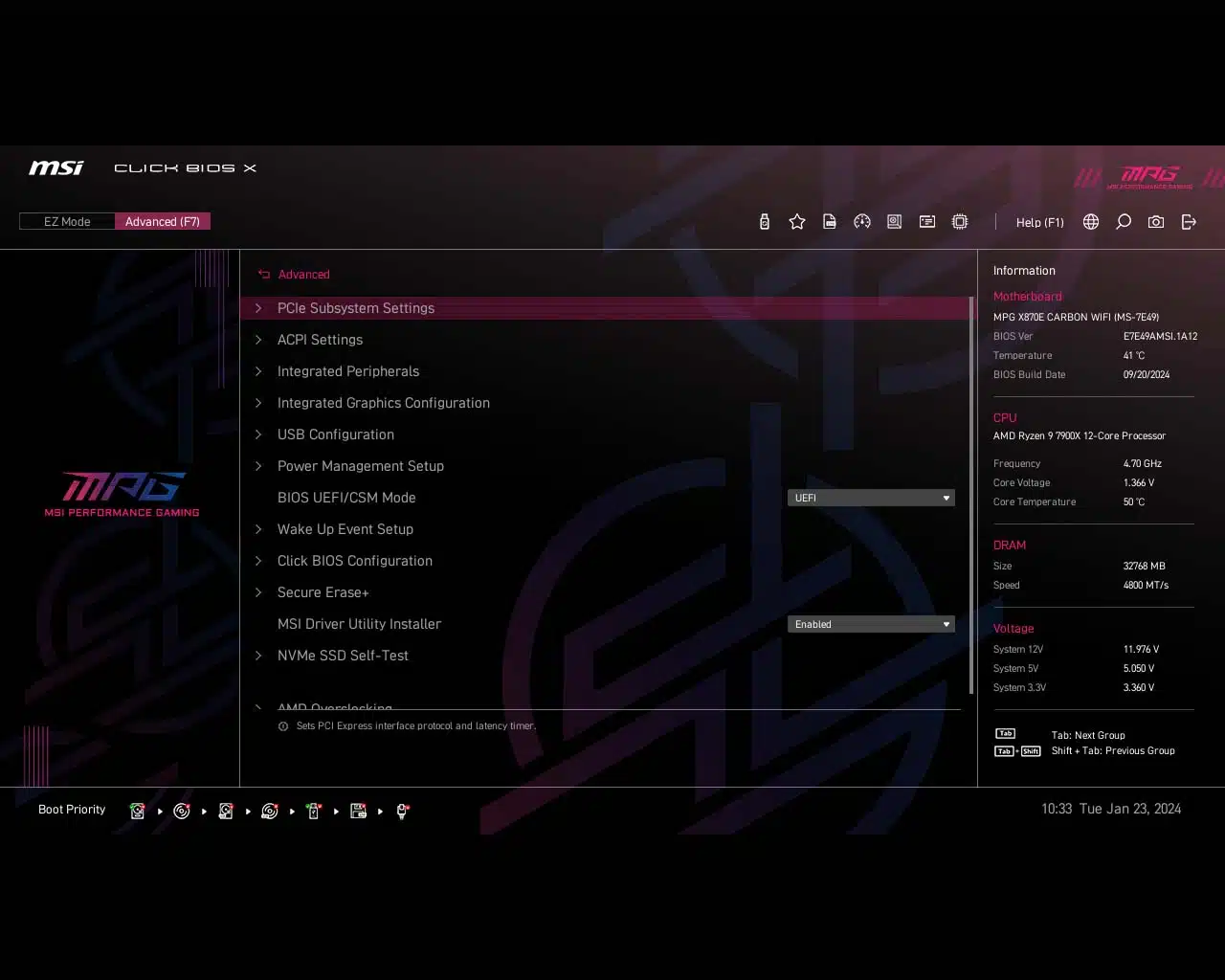Image resolution: width=1225 pixels, height=980 pixels.
Task: Open Help (F1)
Action: click(x=1040, y=222)
